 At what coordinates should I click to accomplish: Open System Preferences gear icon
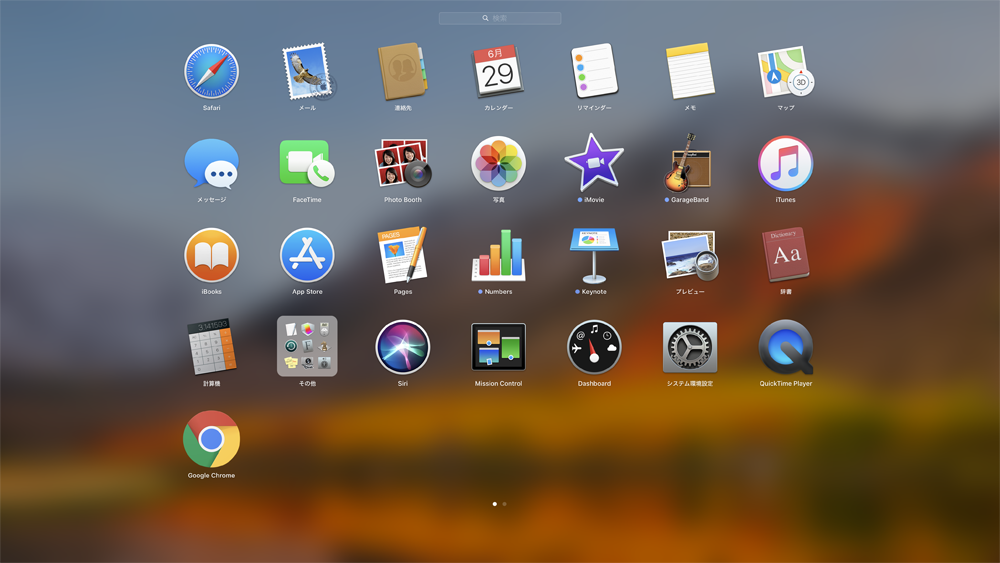tap(689, 347)
